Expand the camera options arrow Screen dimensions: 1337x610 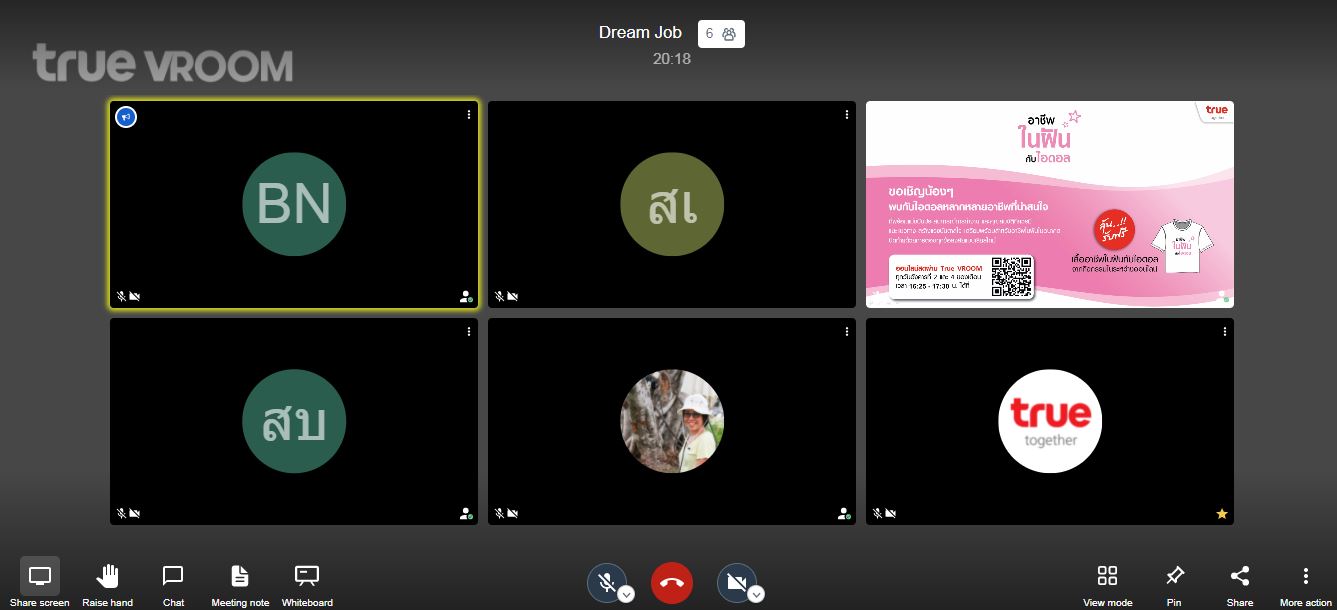[x=756, y=595]
